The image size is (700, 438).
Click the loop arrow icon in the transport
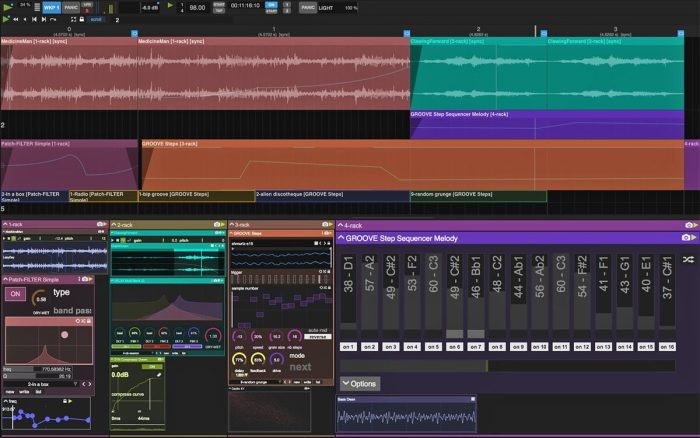(53, 20)
